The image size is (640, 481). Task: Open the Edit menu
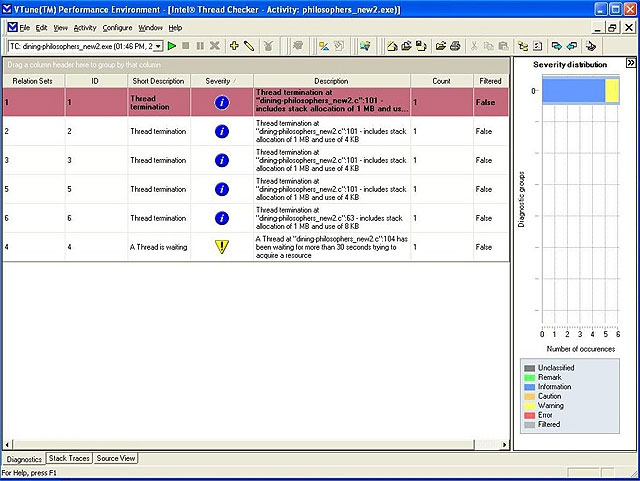pos(41,28)
